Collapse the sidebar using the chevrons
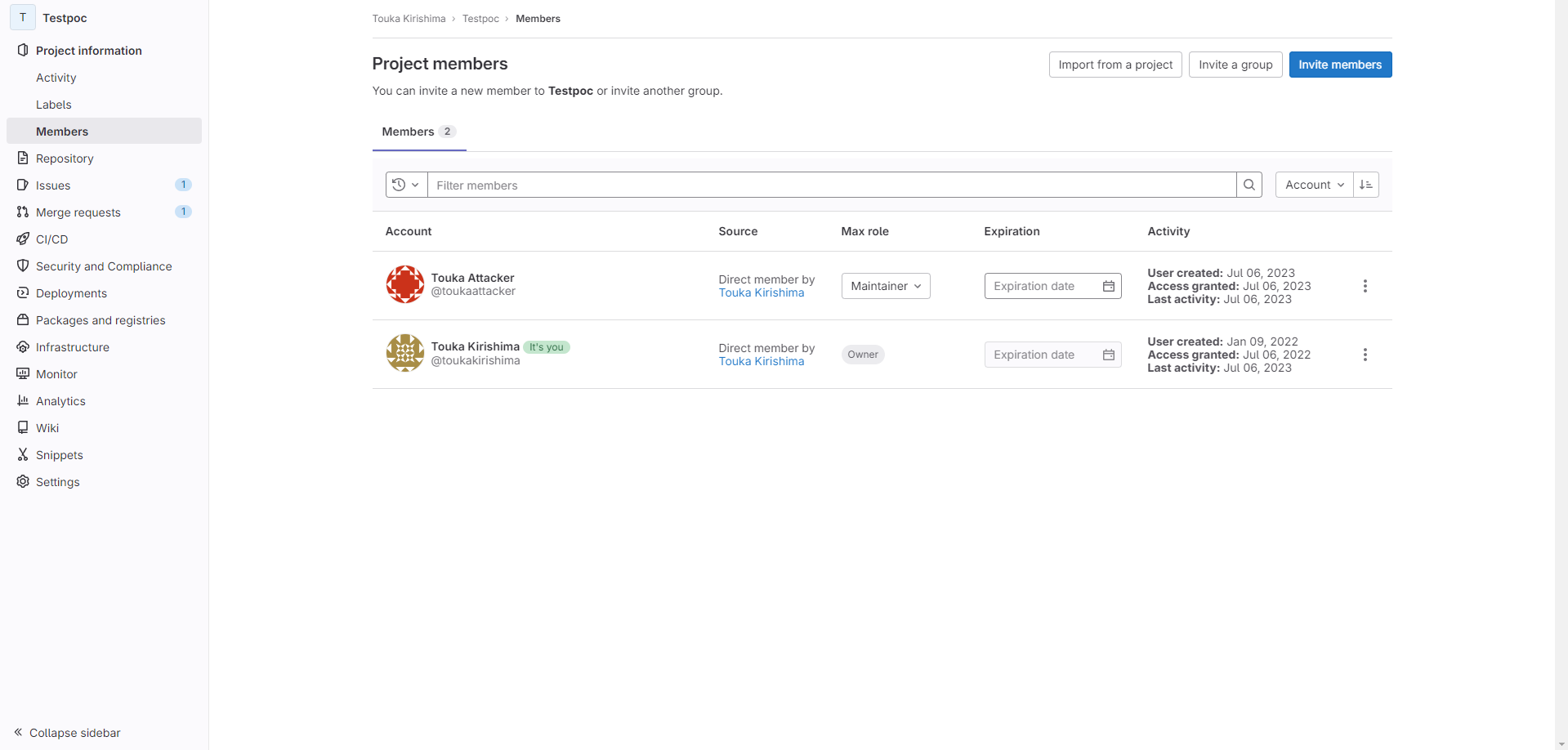Screen dimensions: 1568x750 click(18, 732)
